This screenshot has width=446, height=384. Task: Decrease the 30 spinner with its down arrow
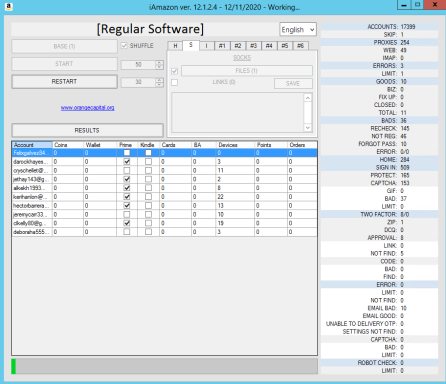(x=159, y=85)
